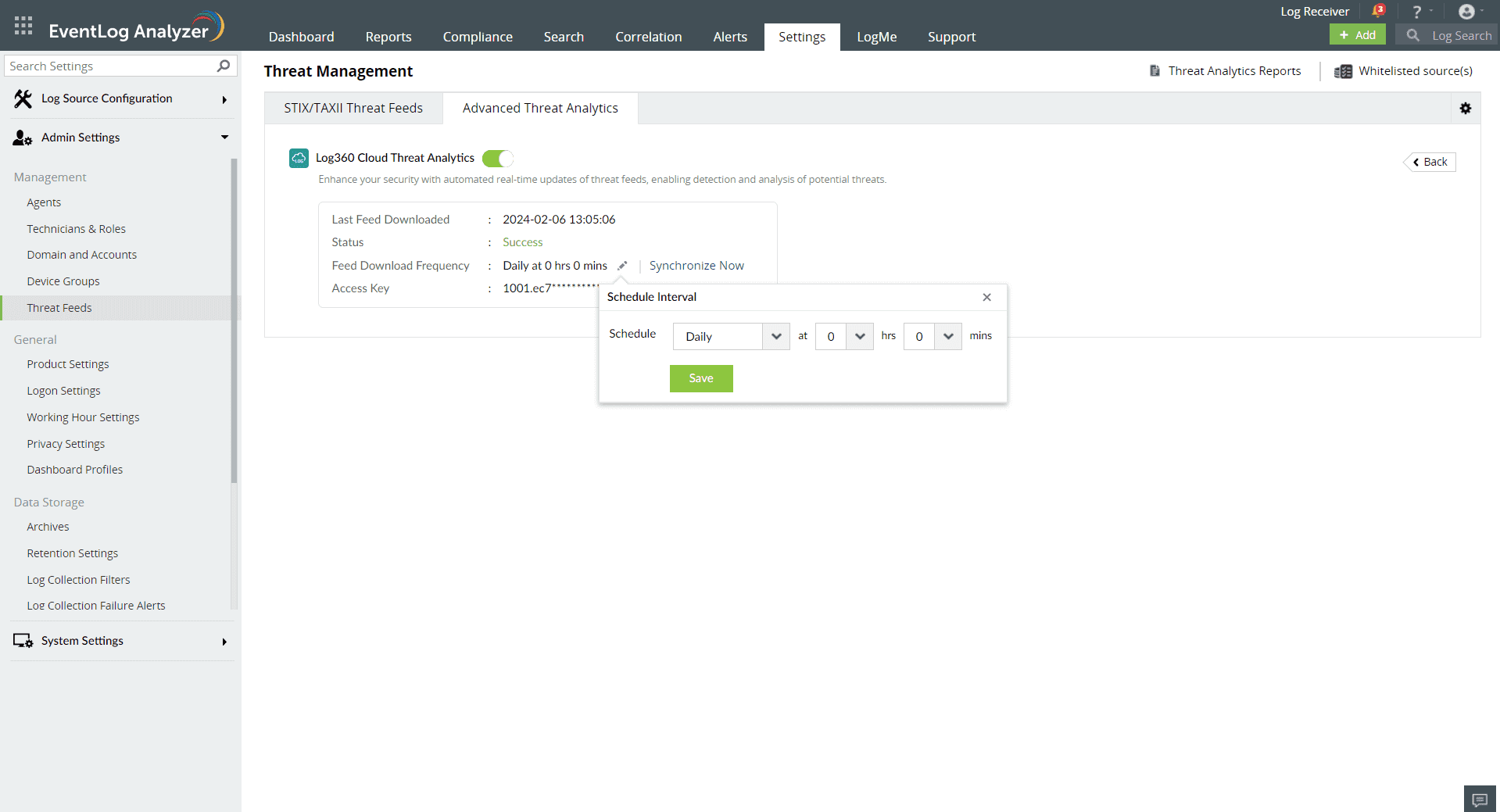Open the apps grid launcher icon
Screen dimensions: 1500x812
(x=23, y=26)
